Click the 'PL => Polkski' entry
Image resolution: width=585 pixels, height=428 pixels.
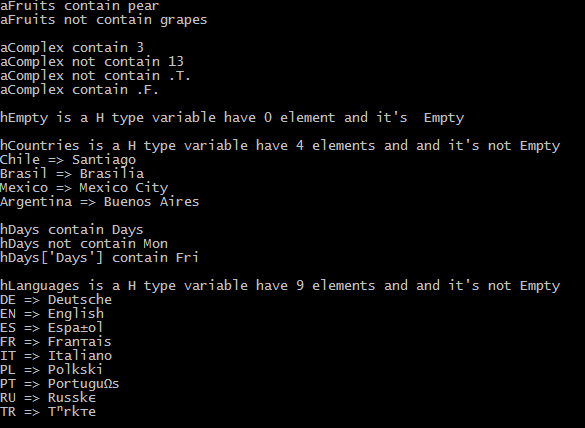(51, 370)
